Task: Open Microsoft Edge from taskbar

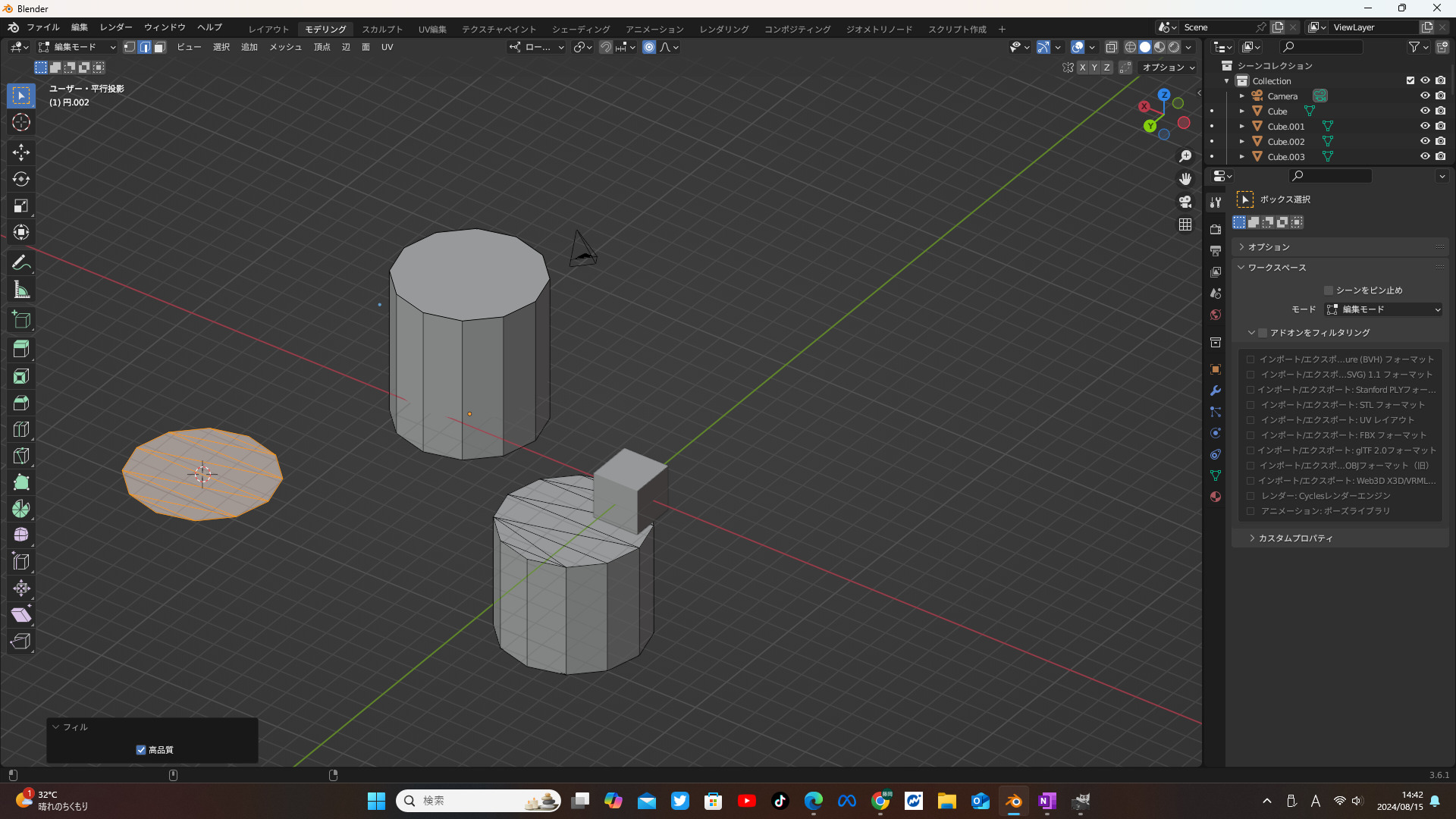Action: coord(814,801)
